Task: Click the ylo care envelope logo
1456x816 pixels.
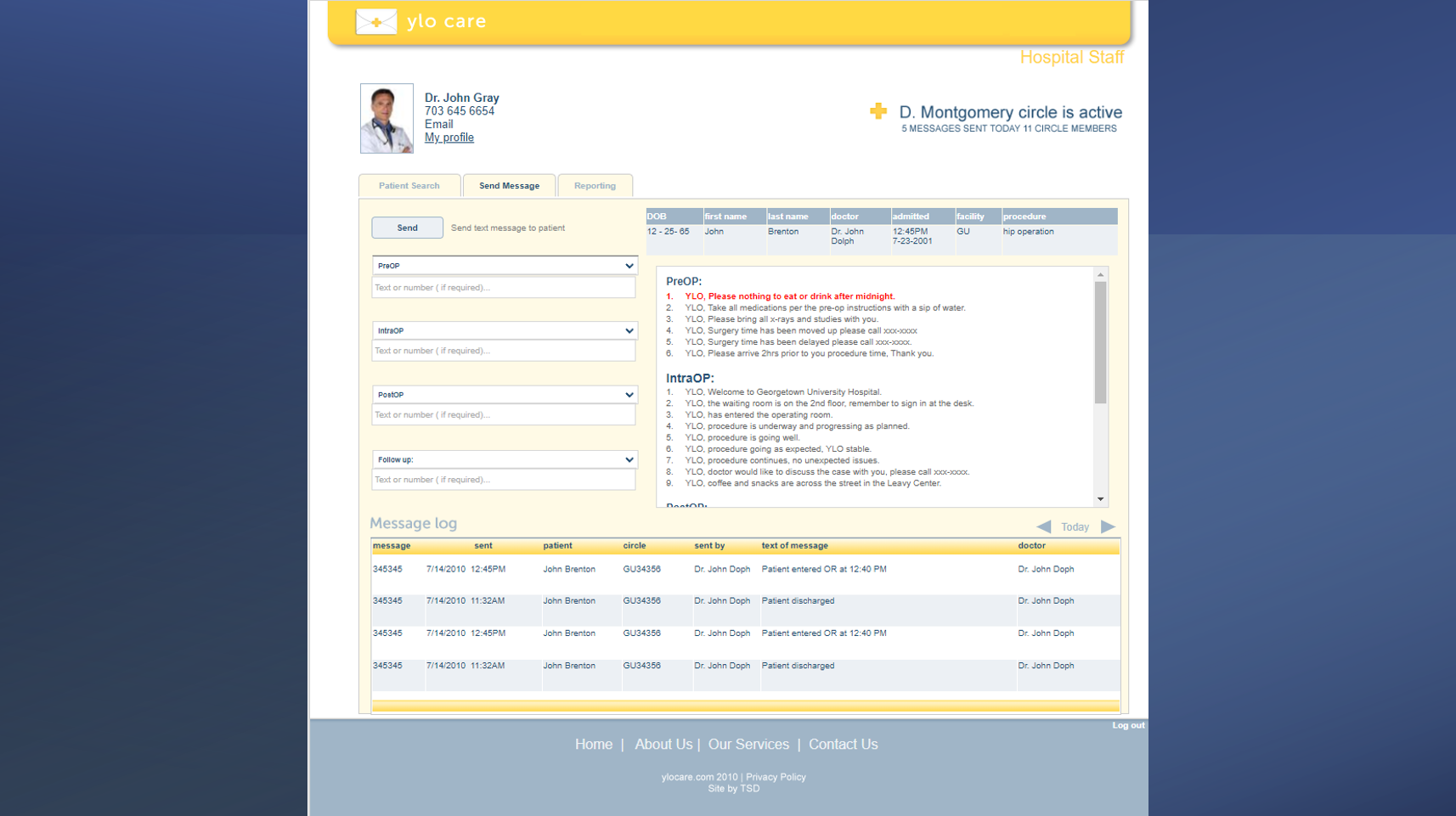Action: coord(375,22)
